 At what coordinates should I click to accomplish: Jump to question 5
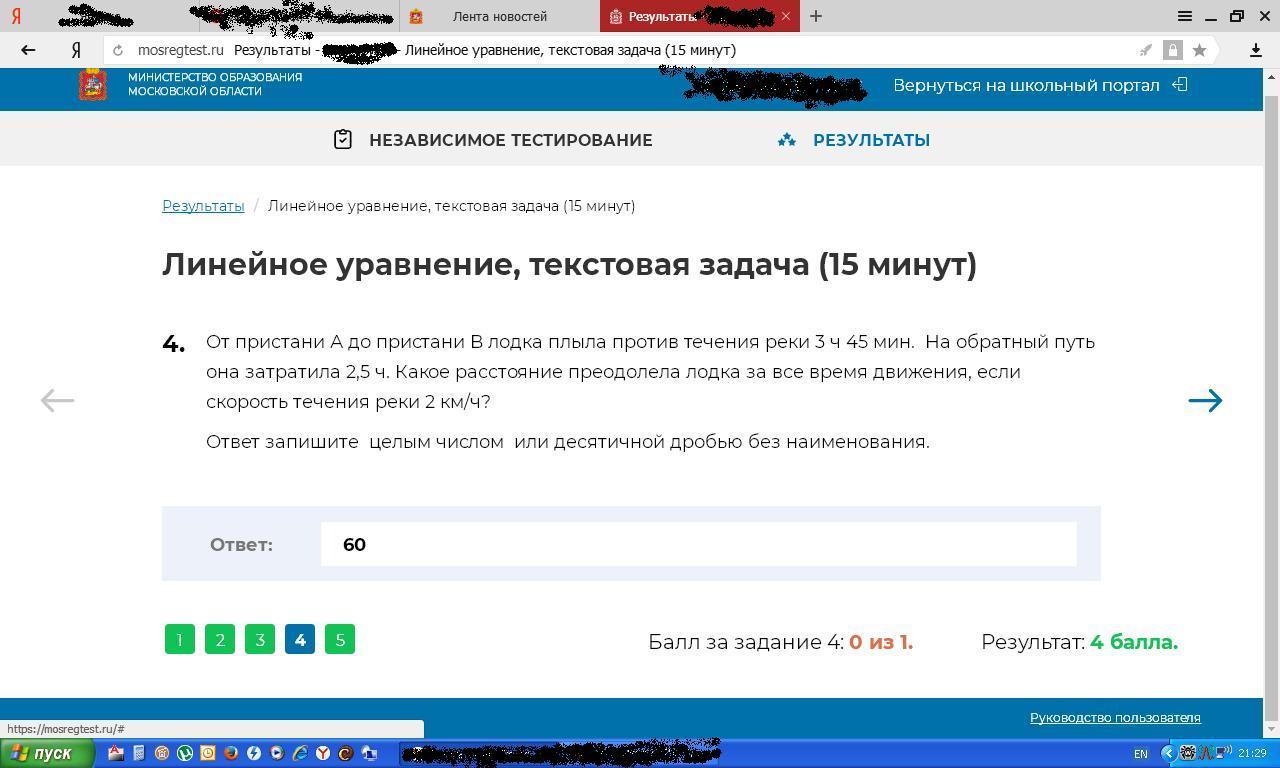click(340, 639)
